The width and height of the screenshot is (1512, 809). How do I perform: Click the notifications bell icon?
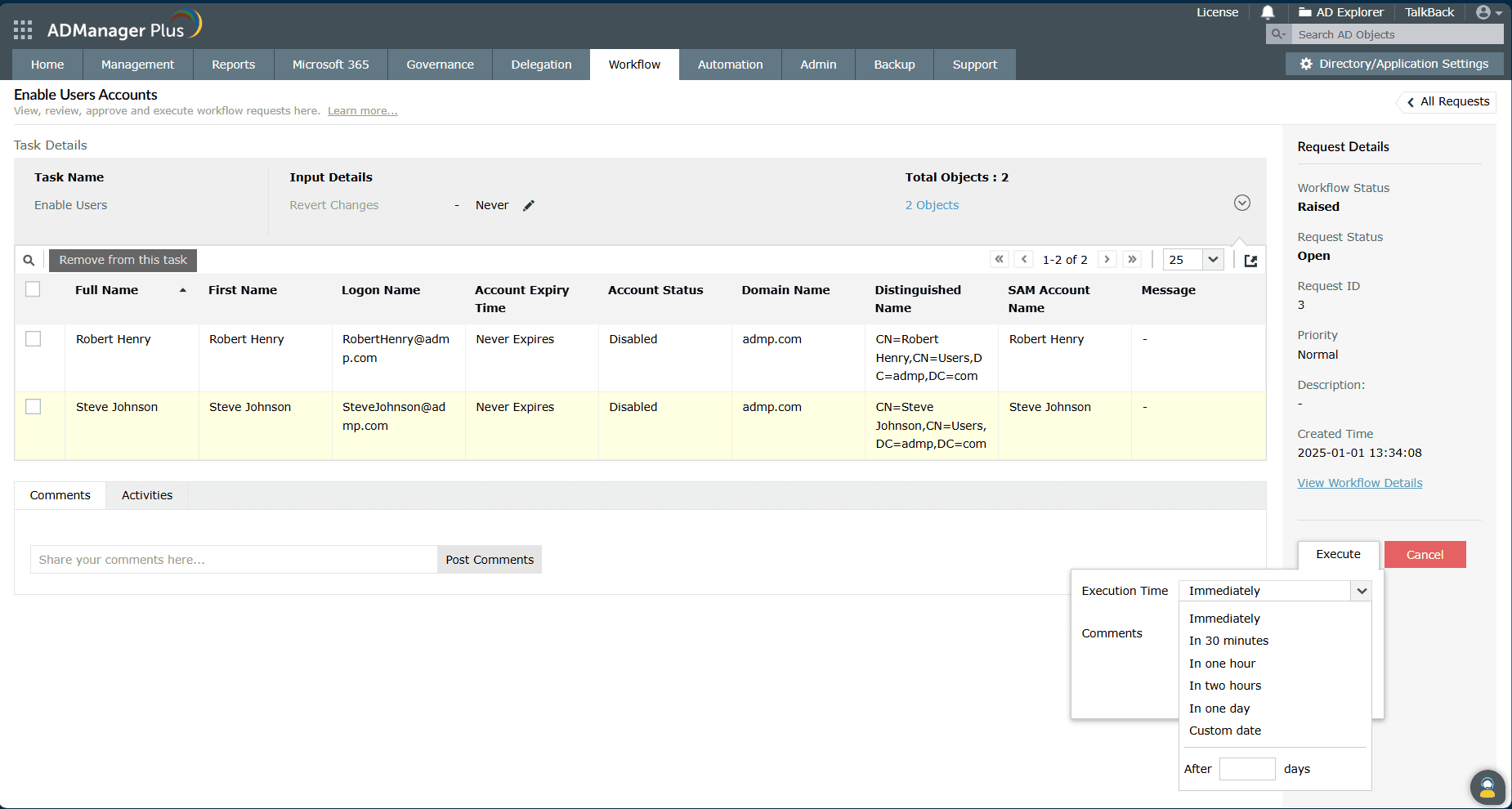pyautogui.click(x=1268, y=12)
